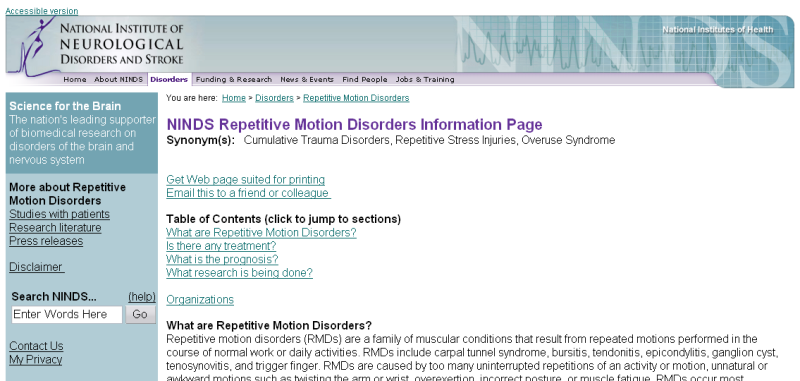Open the search help link

(x=142, y=297)
